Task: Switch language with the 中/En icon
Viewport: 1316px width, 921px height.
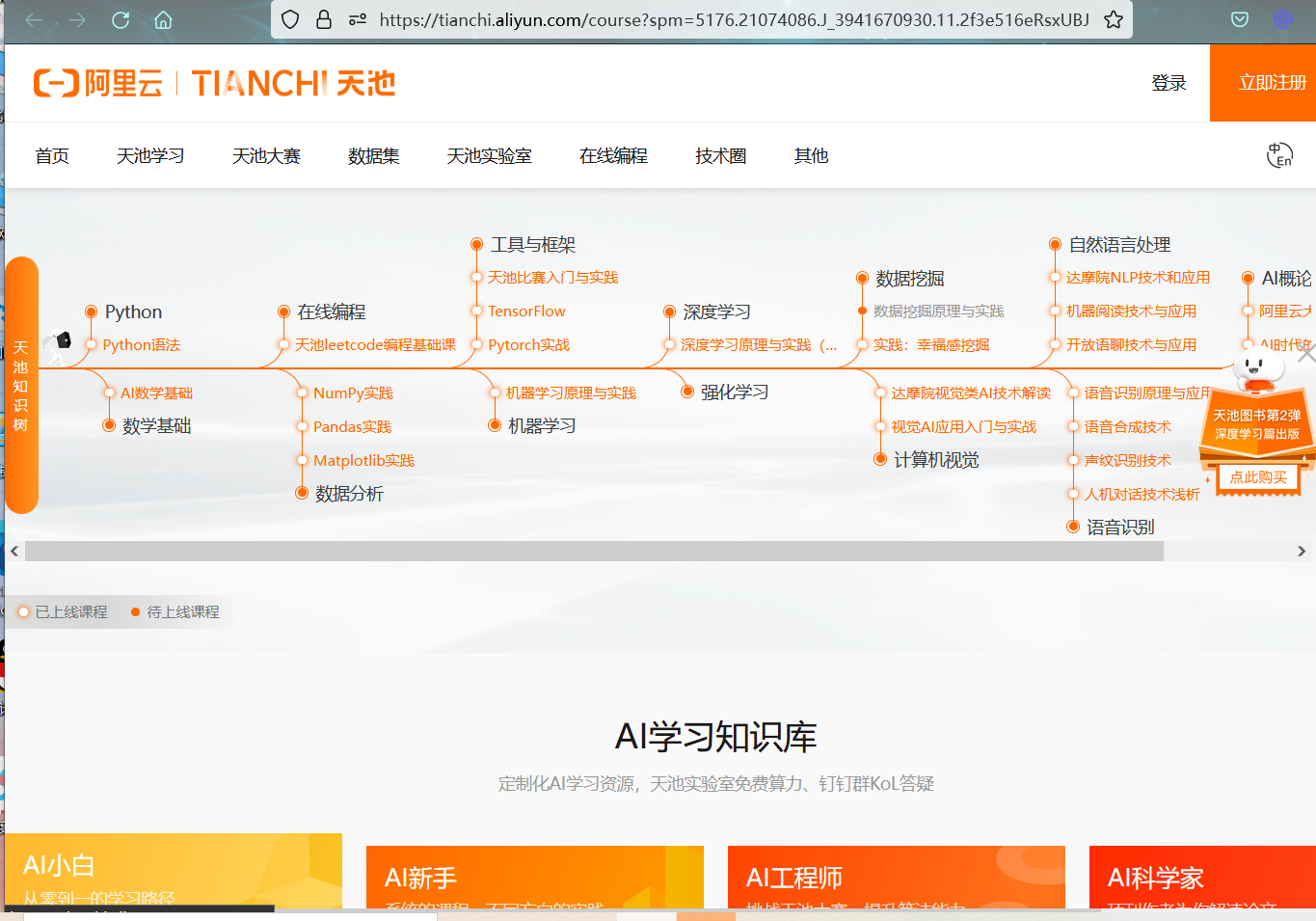Action: pos(1279,155)
